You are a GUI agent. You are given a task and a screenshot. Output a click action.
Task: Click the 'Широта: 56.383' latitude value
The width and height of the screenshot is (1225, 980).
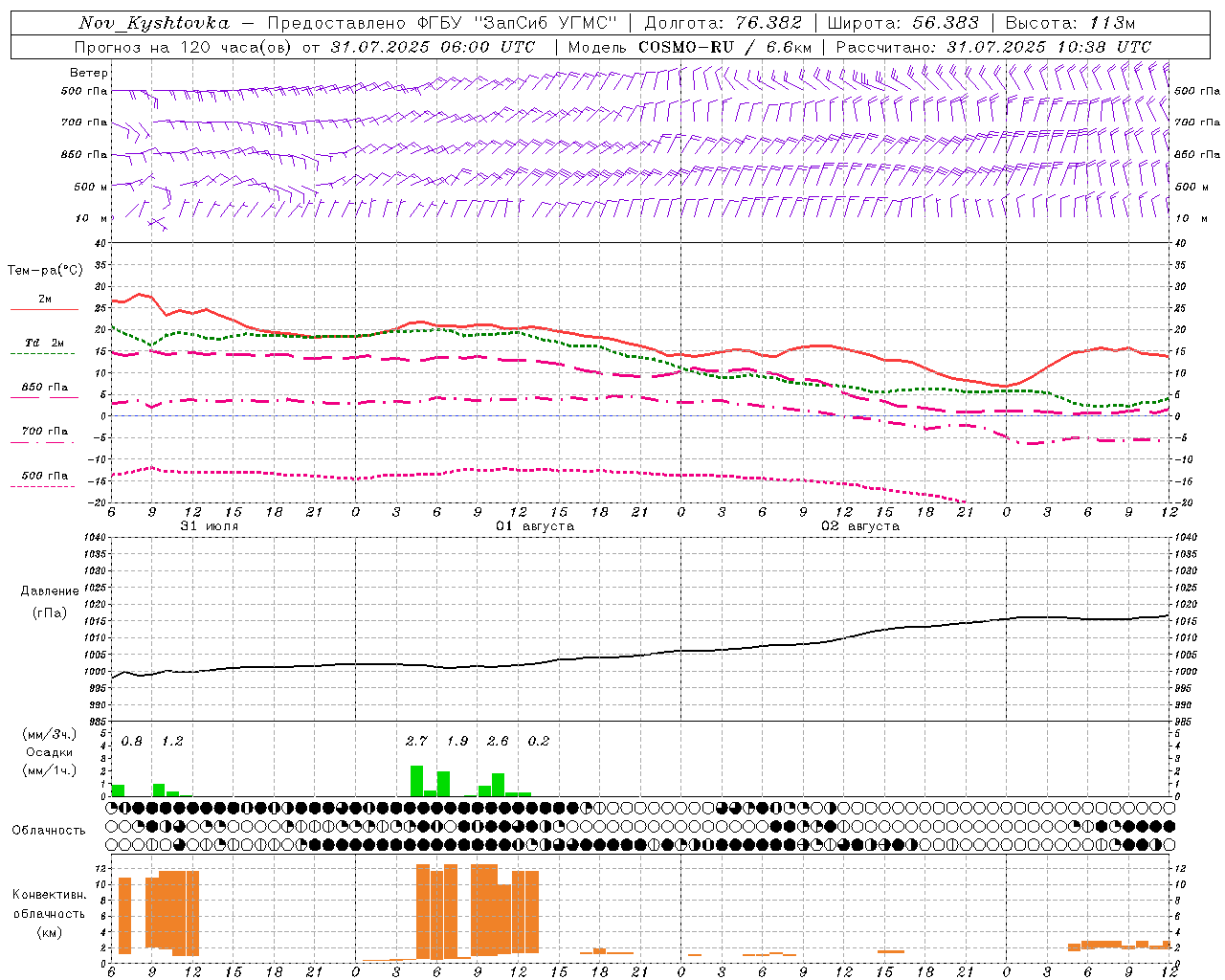coord(903,23)
